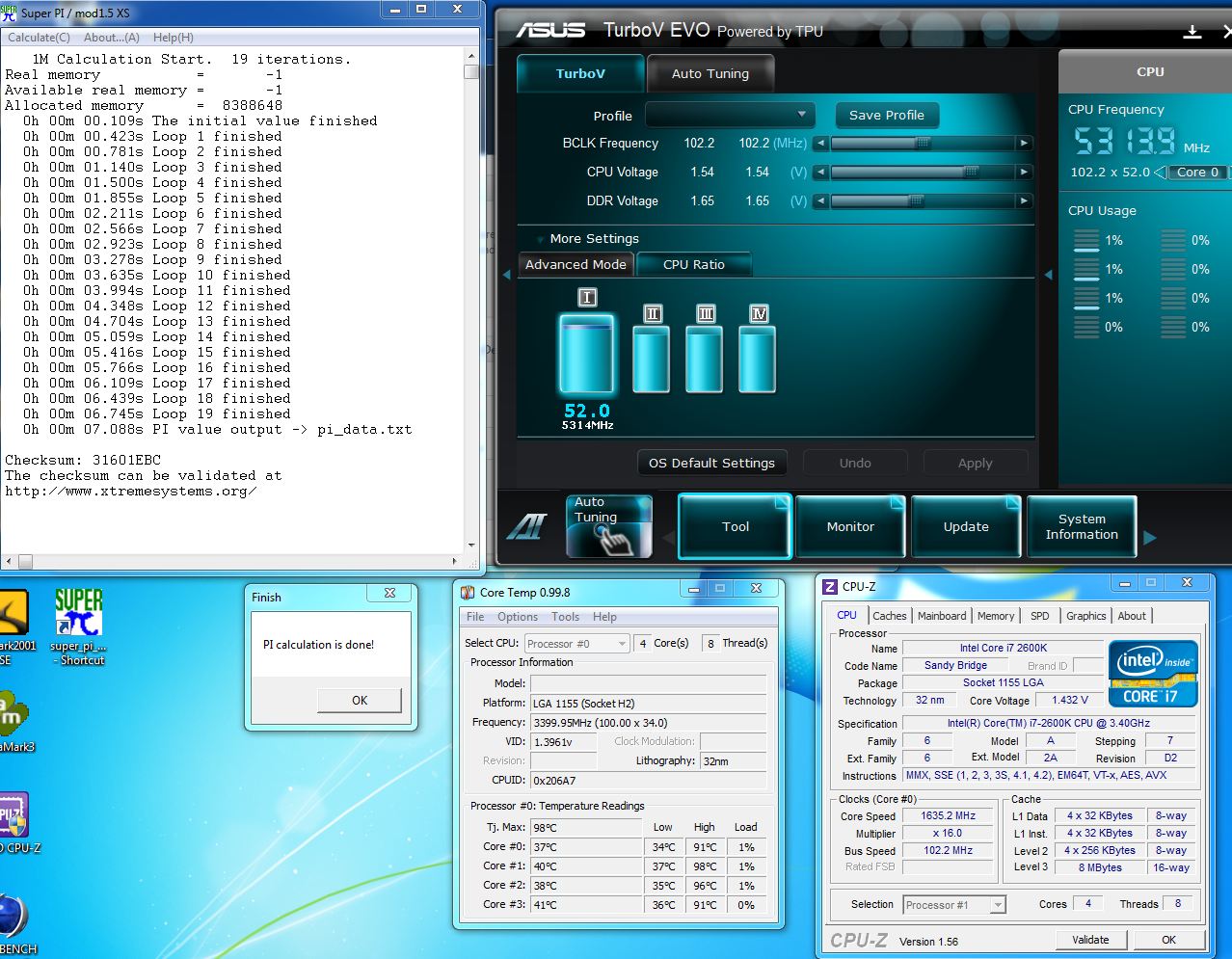Increase BCLK Frequency with right arrow

(1024, 144)
